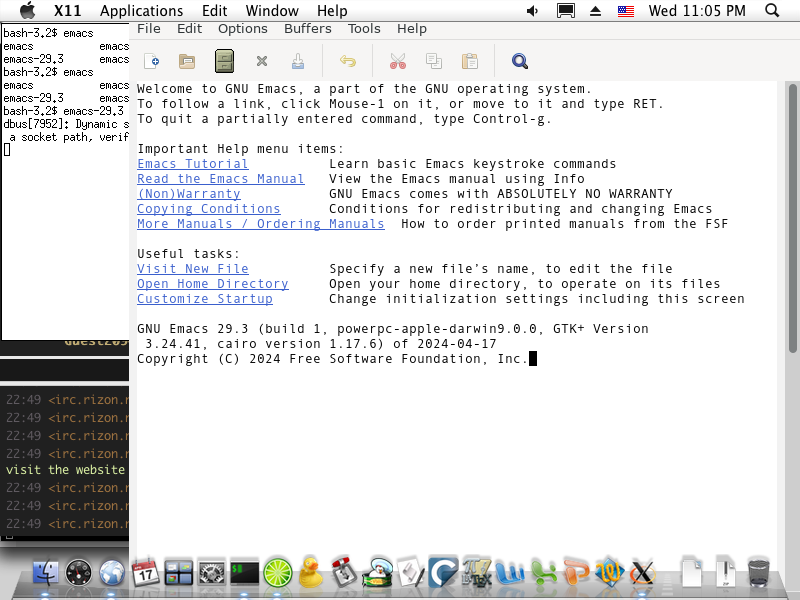
Task: Open the Help menu in macOS menu bar
Action: 332,11
